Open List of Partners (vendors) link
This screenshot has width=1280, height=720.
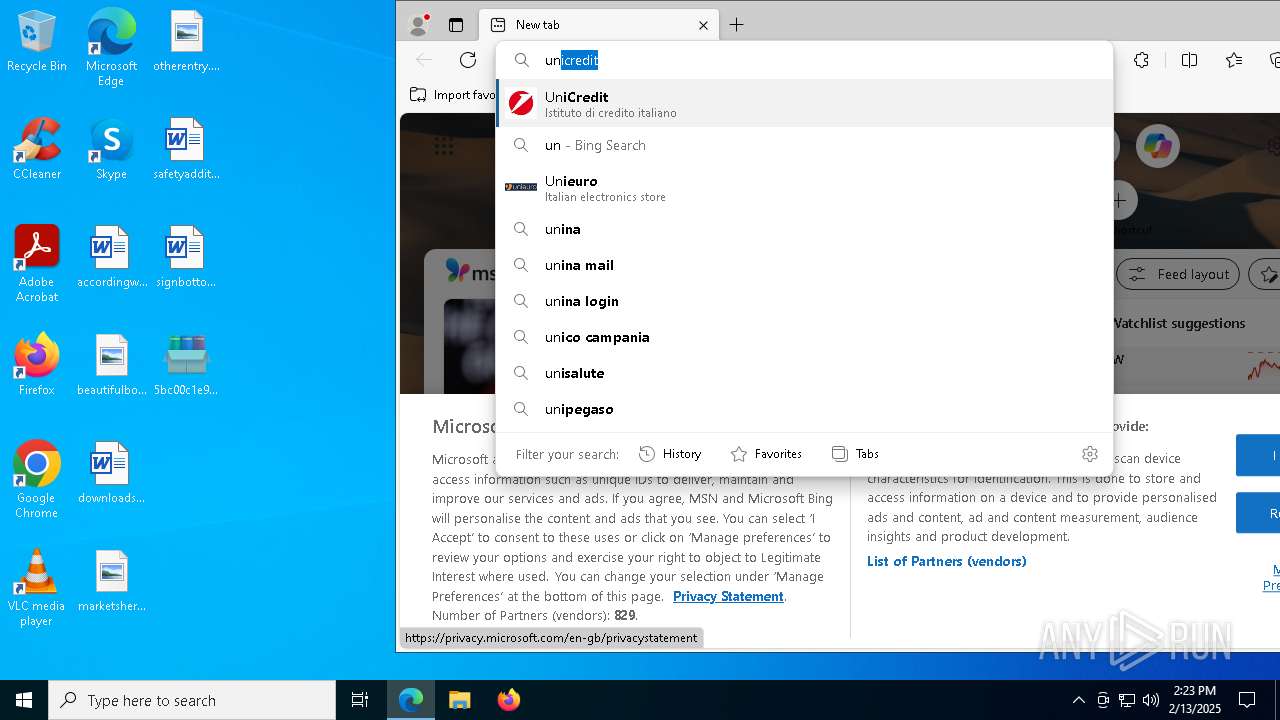click(947, 561)
